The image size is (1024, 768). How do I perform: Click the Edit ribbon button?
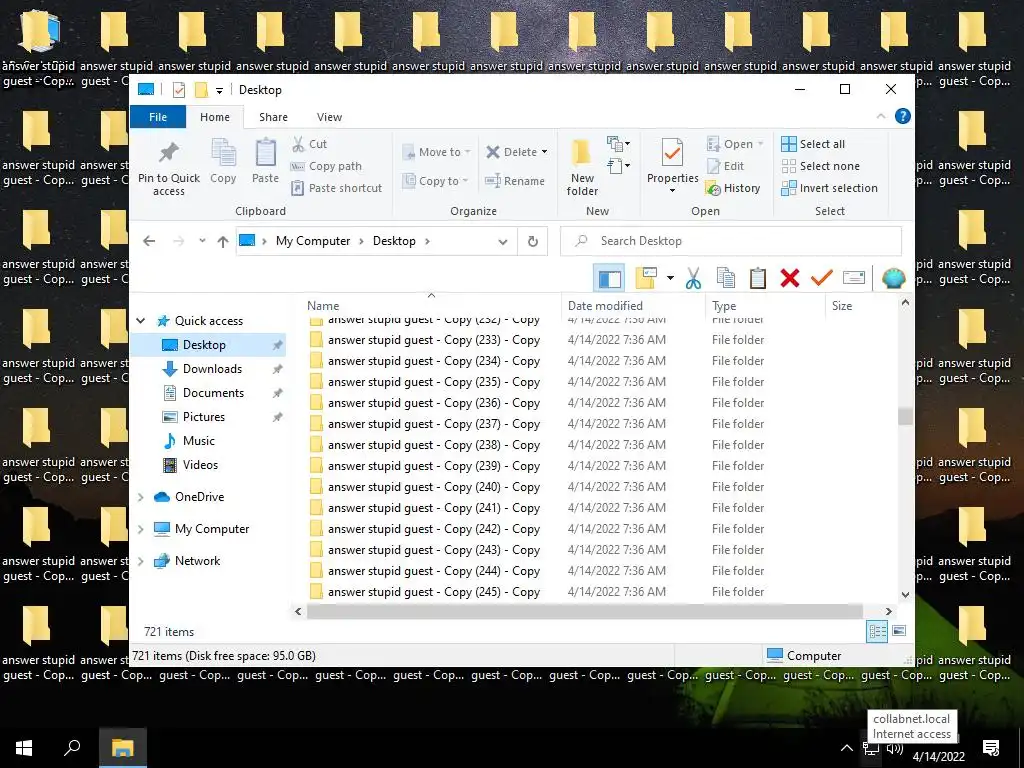(726, 166)
